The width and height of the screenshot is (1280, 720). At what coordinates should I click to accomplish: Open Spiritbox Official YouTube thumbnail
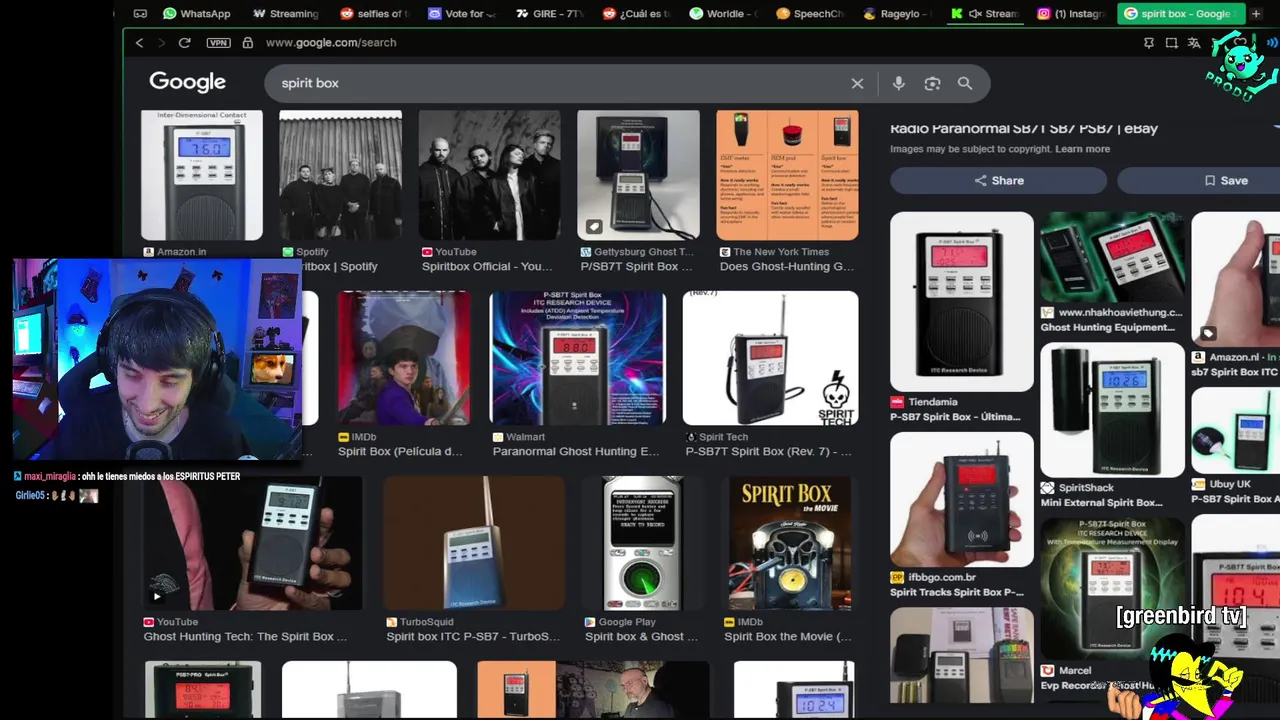(489, 175)
